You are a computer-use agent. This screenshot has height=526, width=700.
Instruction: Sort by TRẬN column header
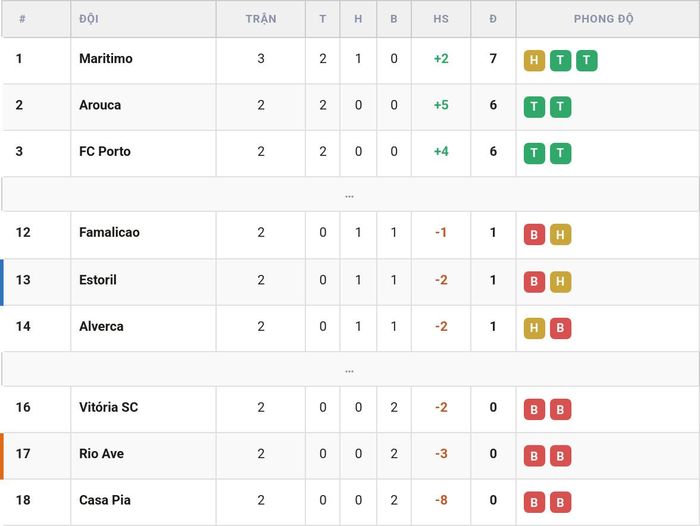tap(261, 19)
